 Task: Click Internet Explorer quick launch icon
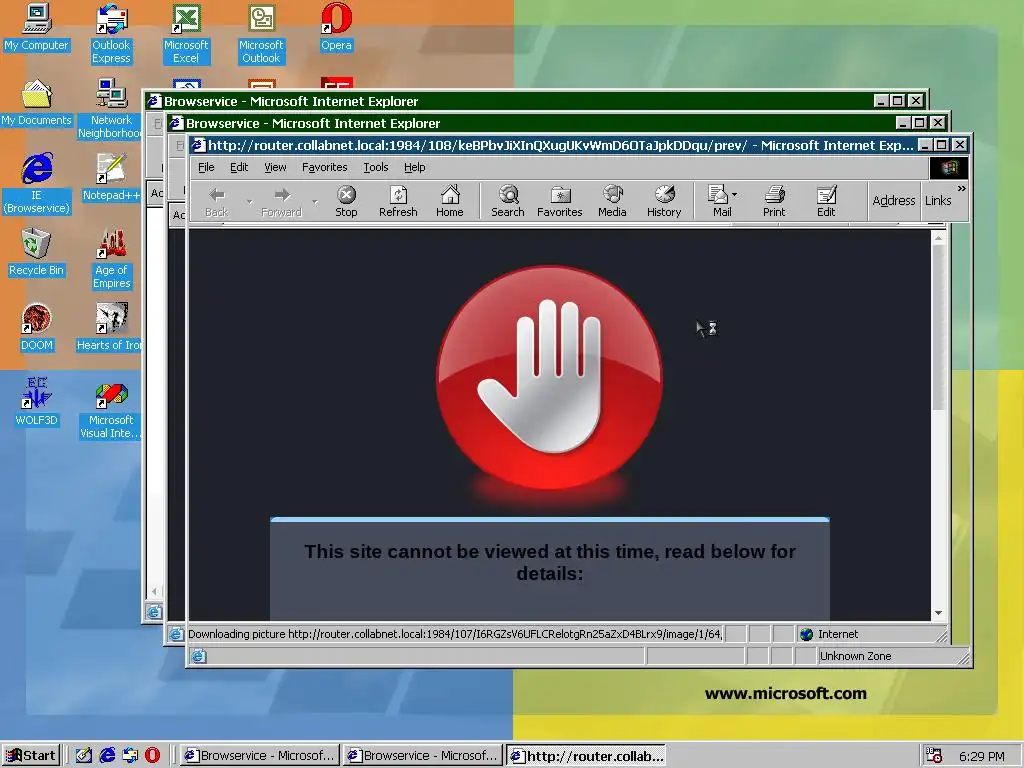click(x=107, y=756)
